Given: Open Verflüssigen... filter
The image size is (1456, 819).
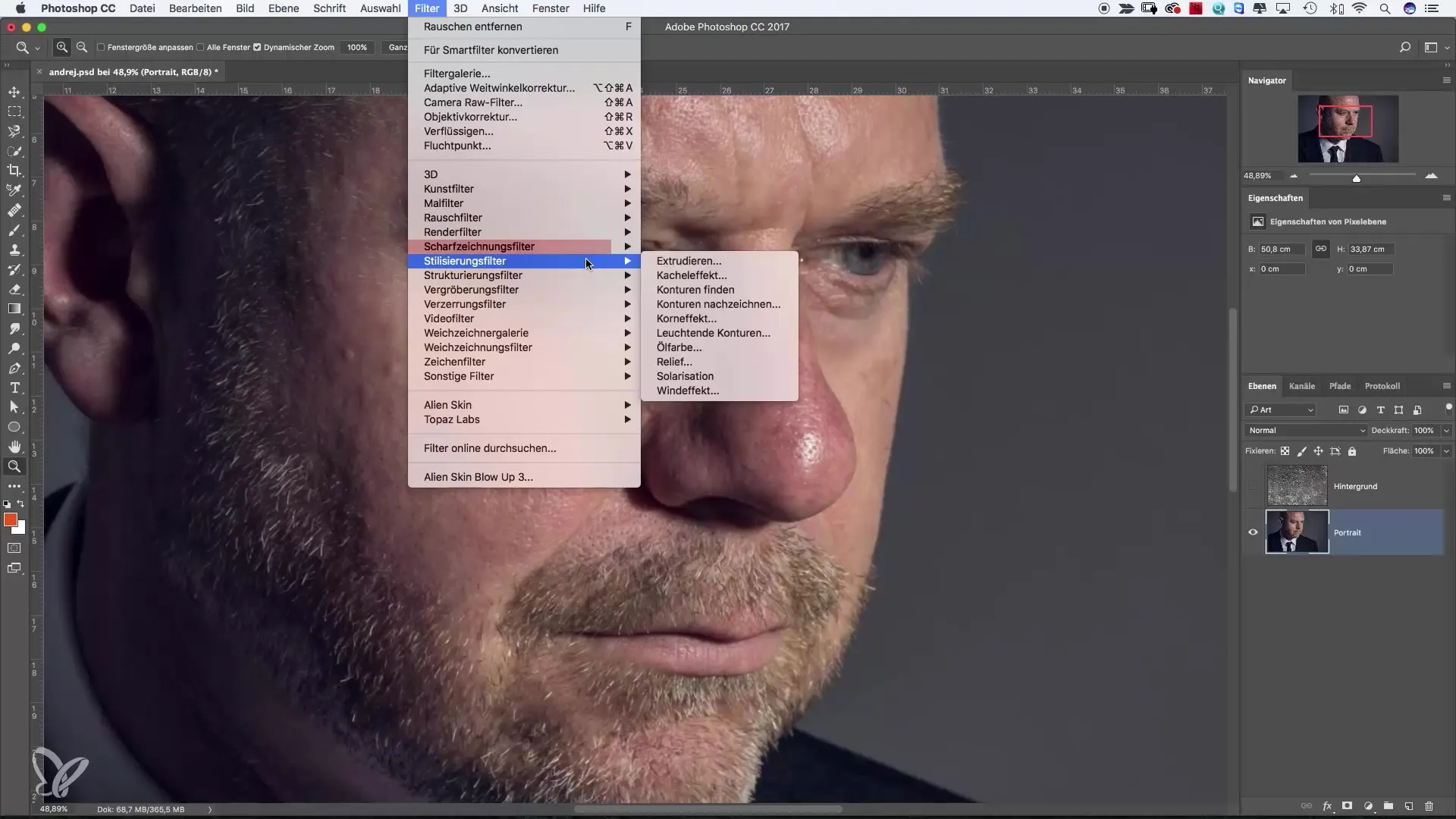Looking at the screenshot, I should pos(524,131).
